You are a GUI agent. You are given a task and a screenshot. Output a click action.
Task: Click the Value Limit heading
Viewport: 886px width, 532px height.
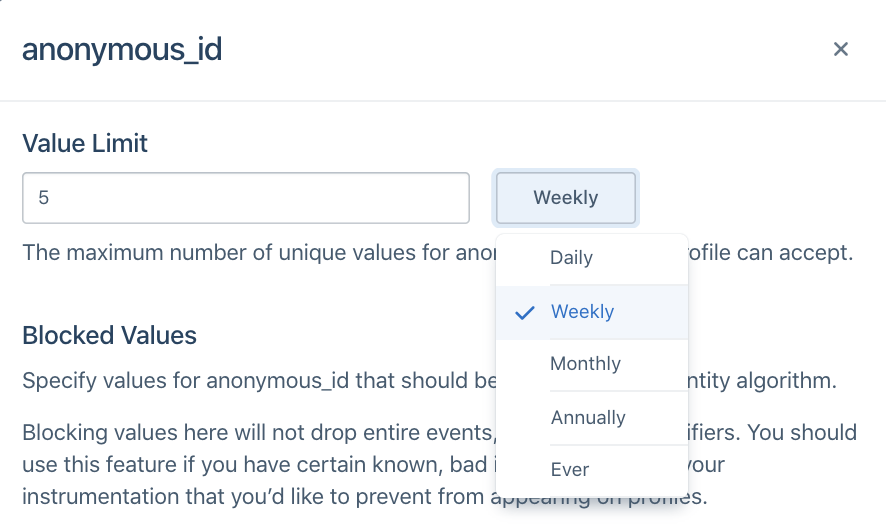coord(85,143)
